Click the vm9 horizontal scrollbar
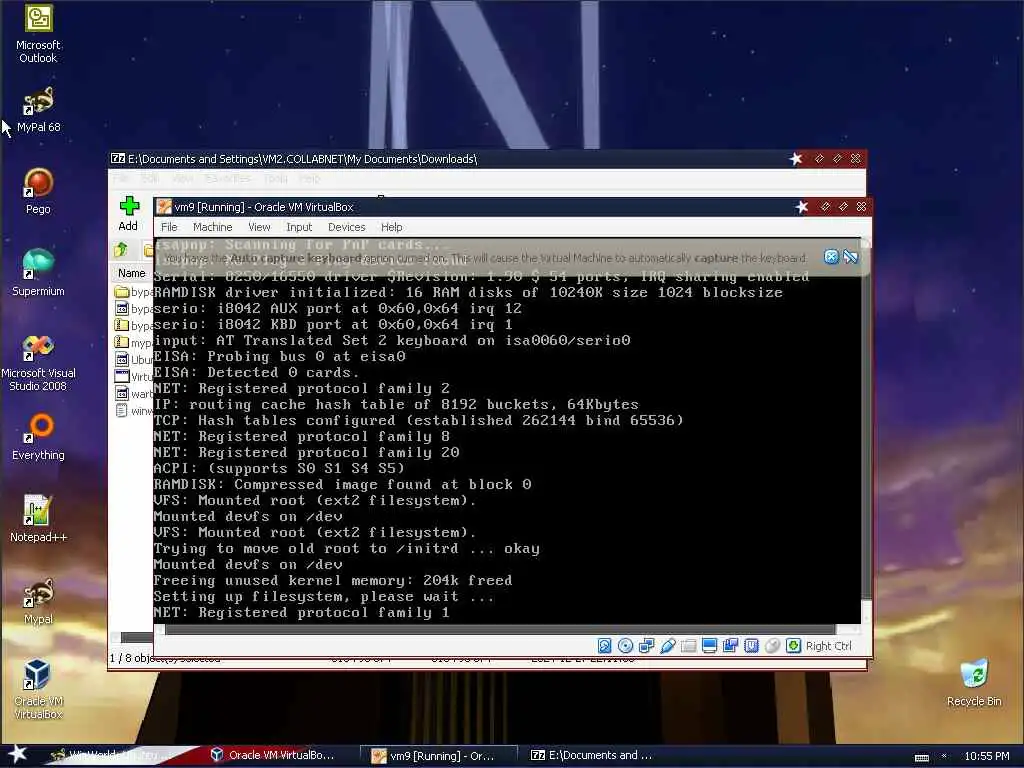This screenshot has height=768, width=1024. pyautogui.click(x=500, y=630)
